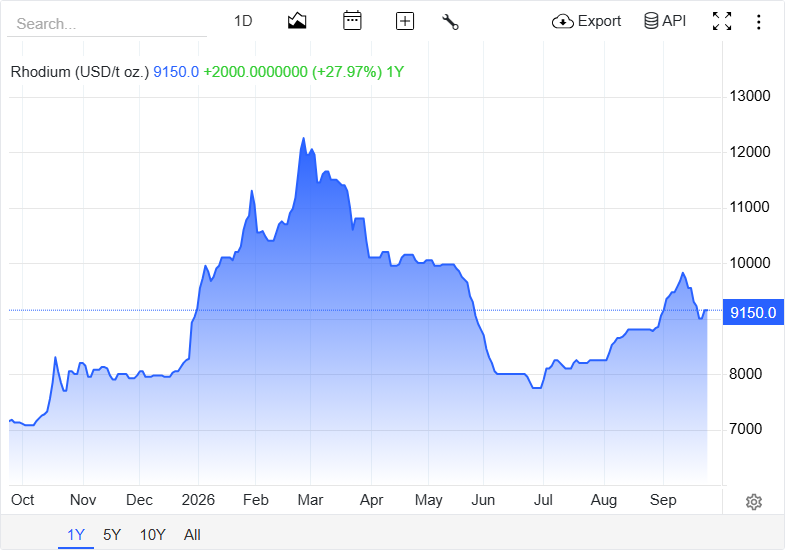Click the Export cloud download button
The width and height of the screenshot is (786, 550).
pos(586,21)
